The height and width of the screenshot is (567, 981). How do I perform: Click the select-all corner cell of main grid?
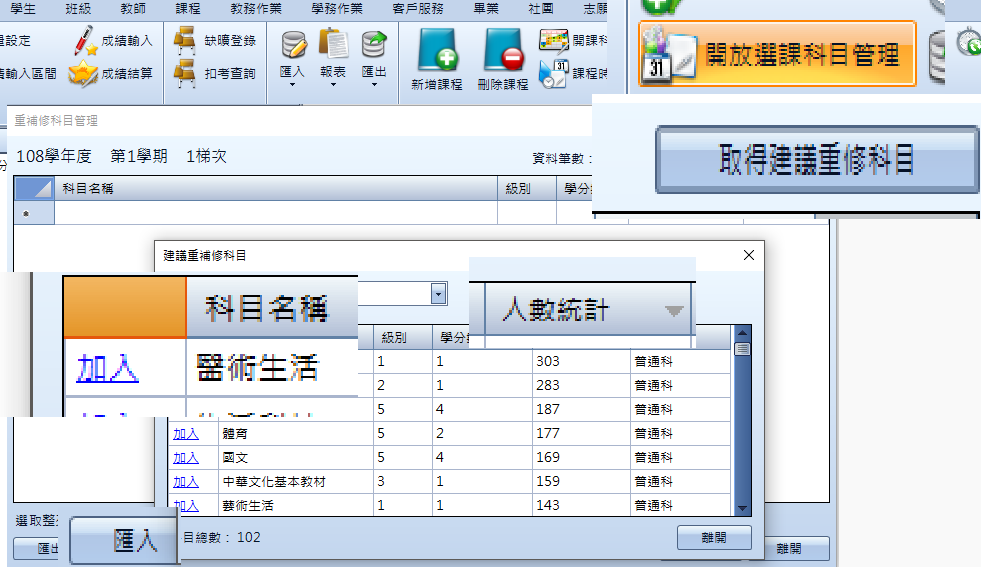(34, 188)
